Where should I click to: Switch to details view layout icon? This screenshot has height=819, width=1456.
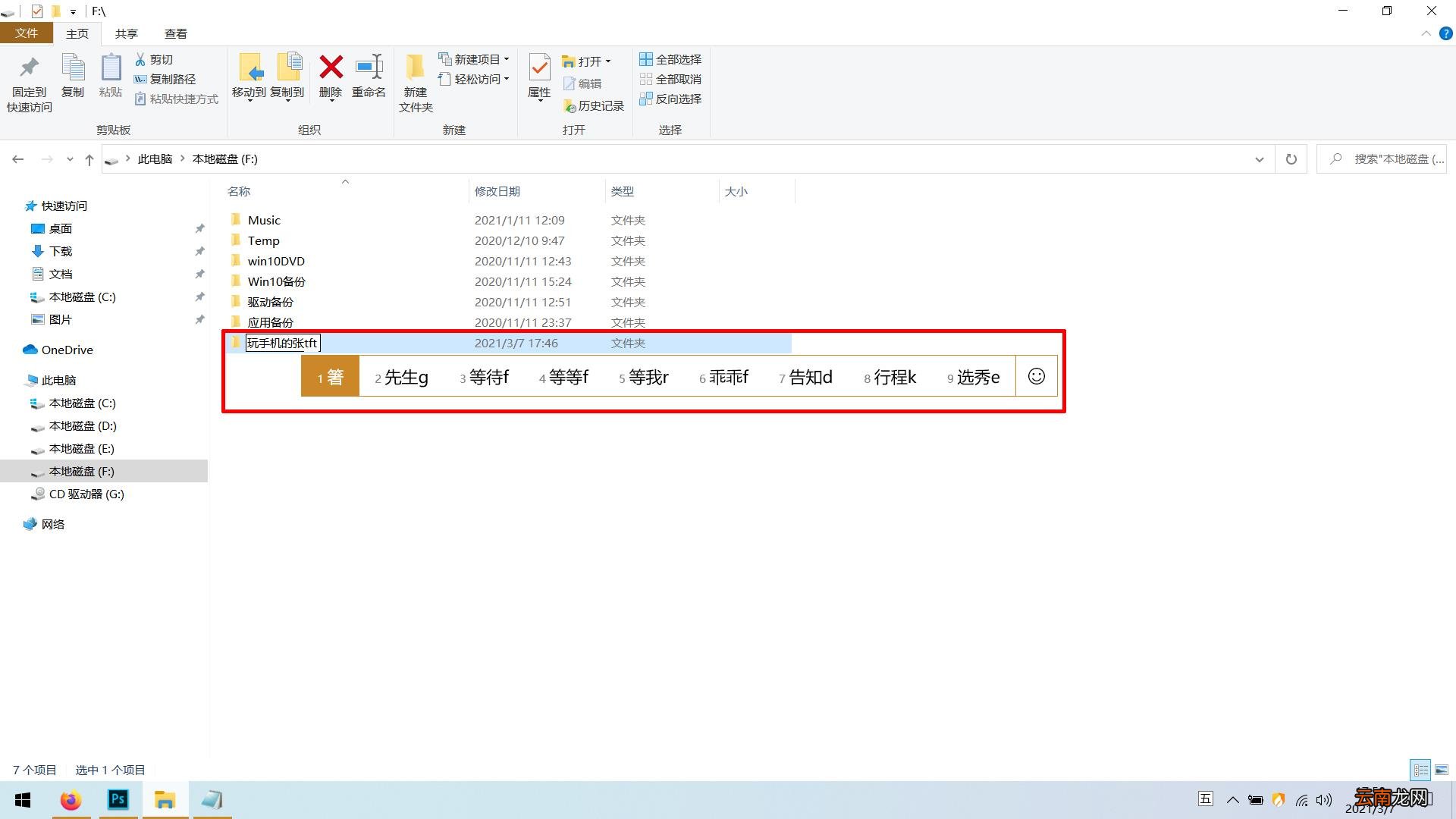tap(1420, 770)
